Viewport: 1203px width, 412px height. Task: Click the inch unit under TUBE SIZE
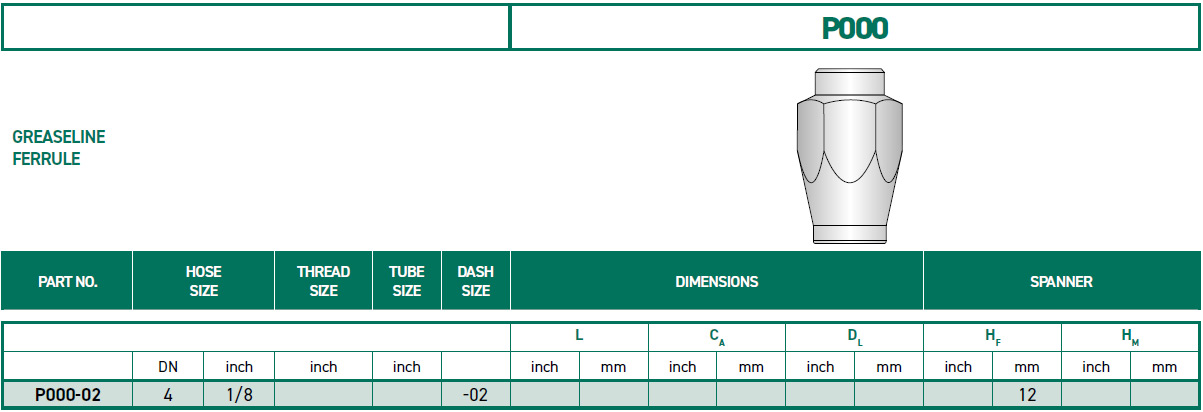pyautogui.click(x=406, y=367)
